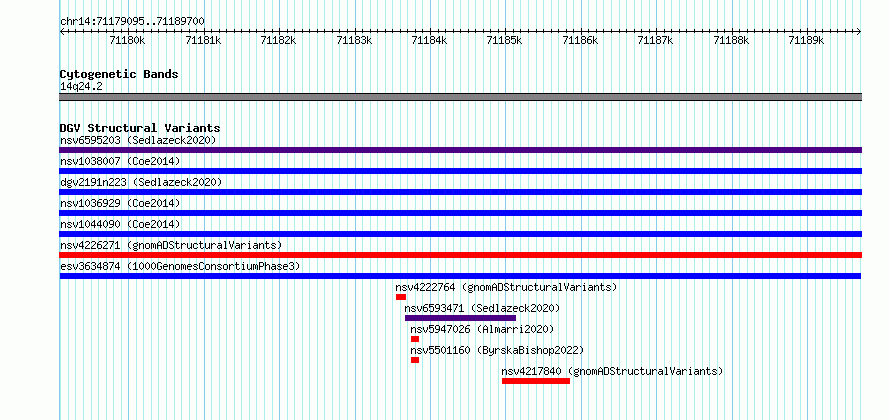Screen dimensions: 890x420
Task: Select the blue bar under dgv2191n223
Action: (460, 192)
